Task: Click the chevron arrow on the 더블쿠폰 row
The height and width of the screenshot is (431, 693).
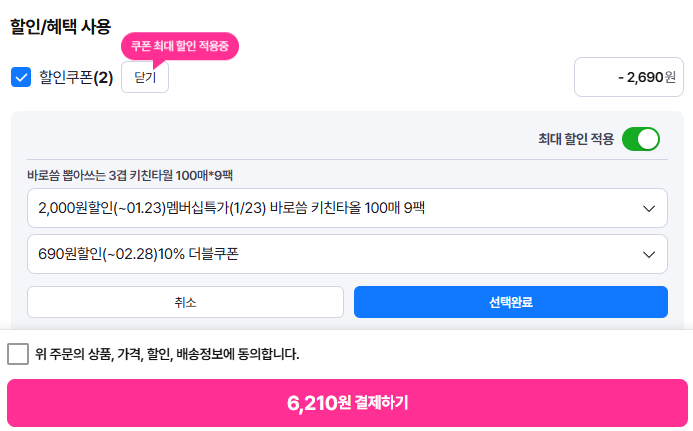Action: (x=647, y=254)
